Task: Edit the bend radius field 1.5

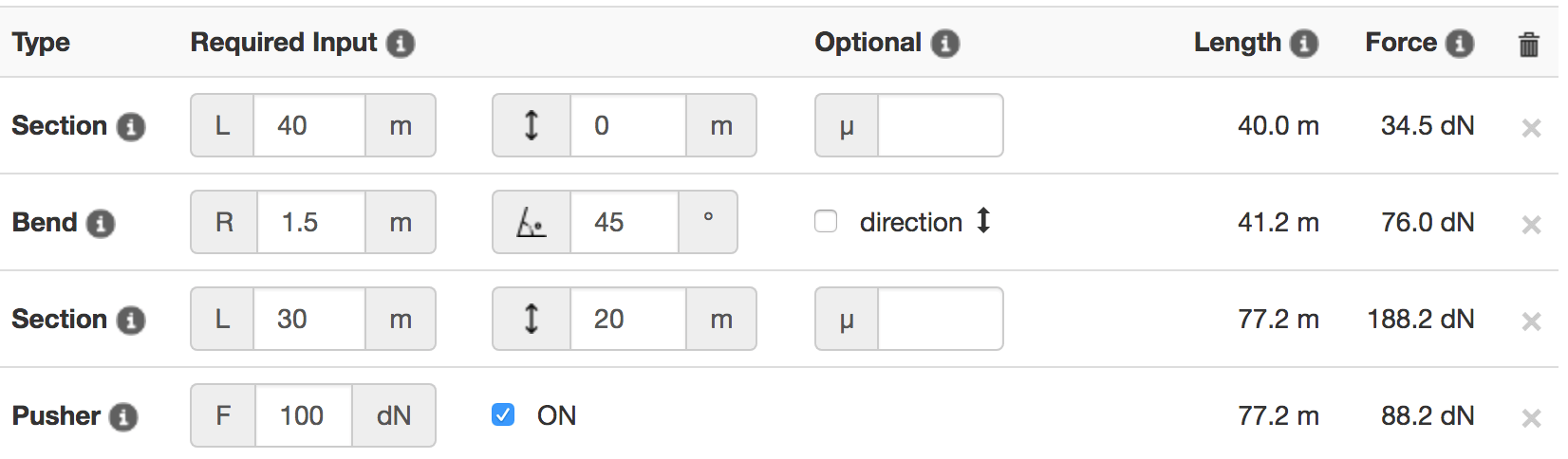Action: pyautogui.click(x=311, y=222)
